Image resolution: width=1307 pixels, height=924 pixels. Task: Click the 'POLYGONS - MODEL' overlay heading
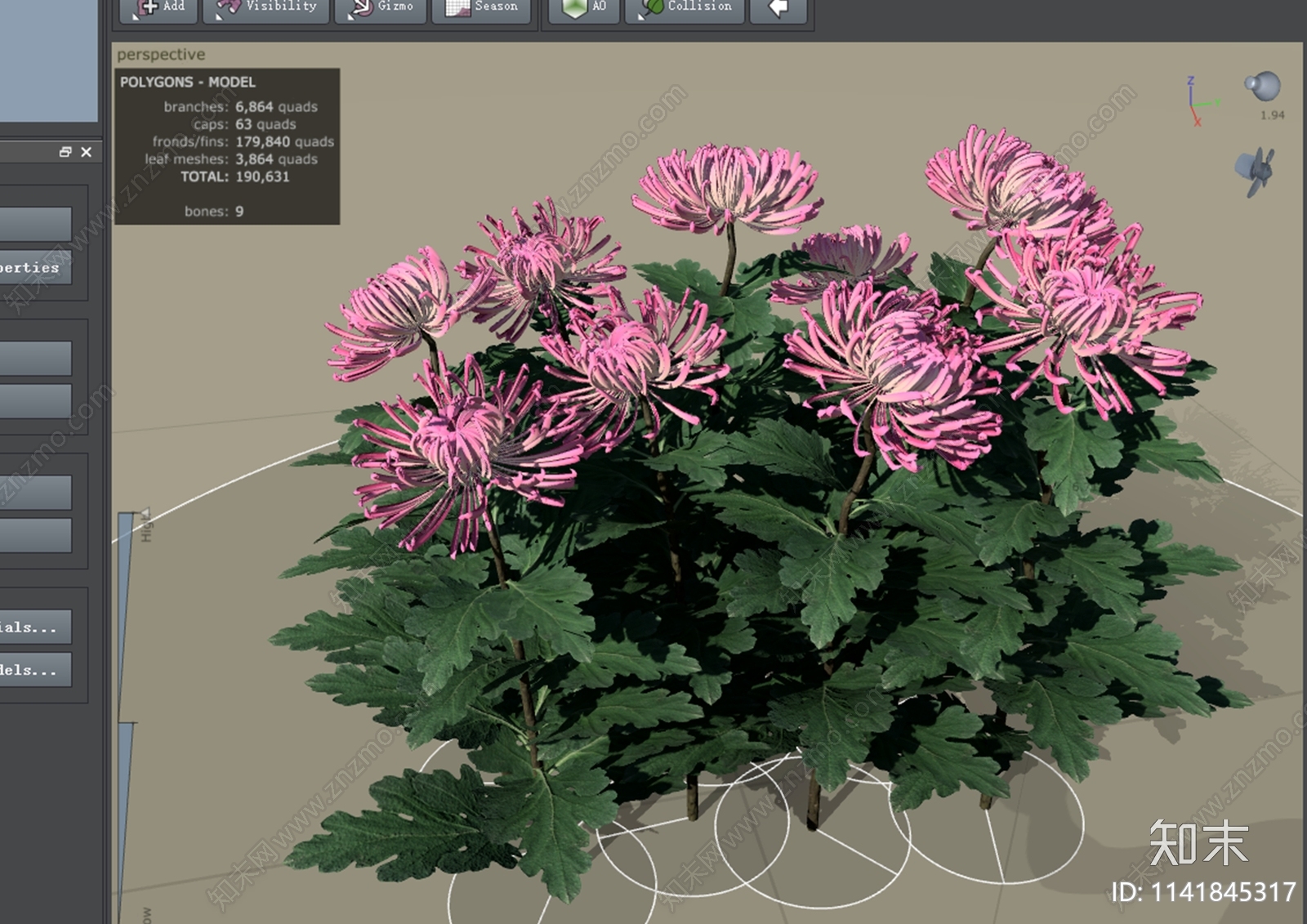[188, 82]
